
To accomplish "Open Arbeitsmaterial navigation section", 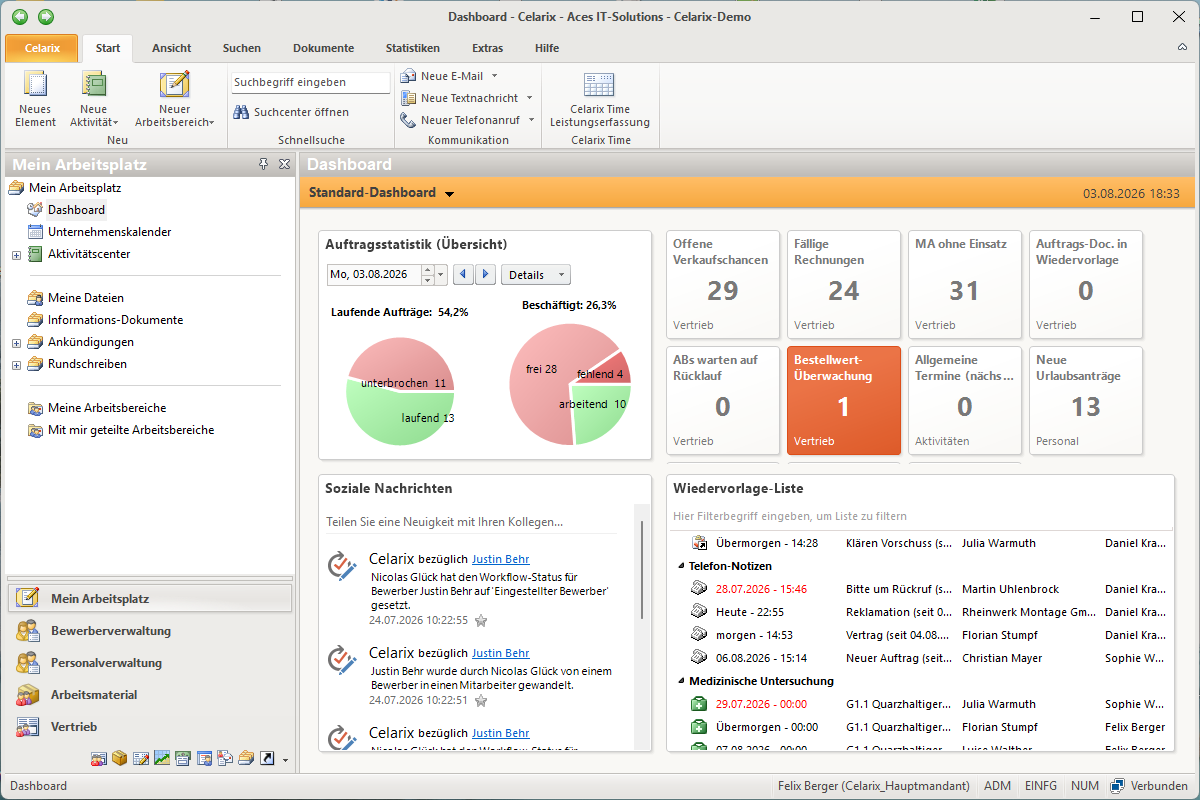I will (x=149, y=695).
